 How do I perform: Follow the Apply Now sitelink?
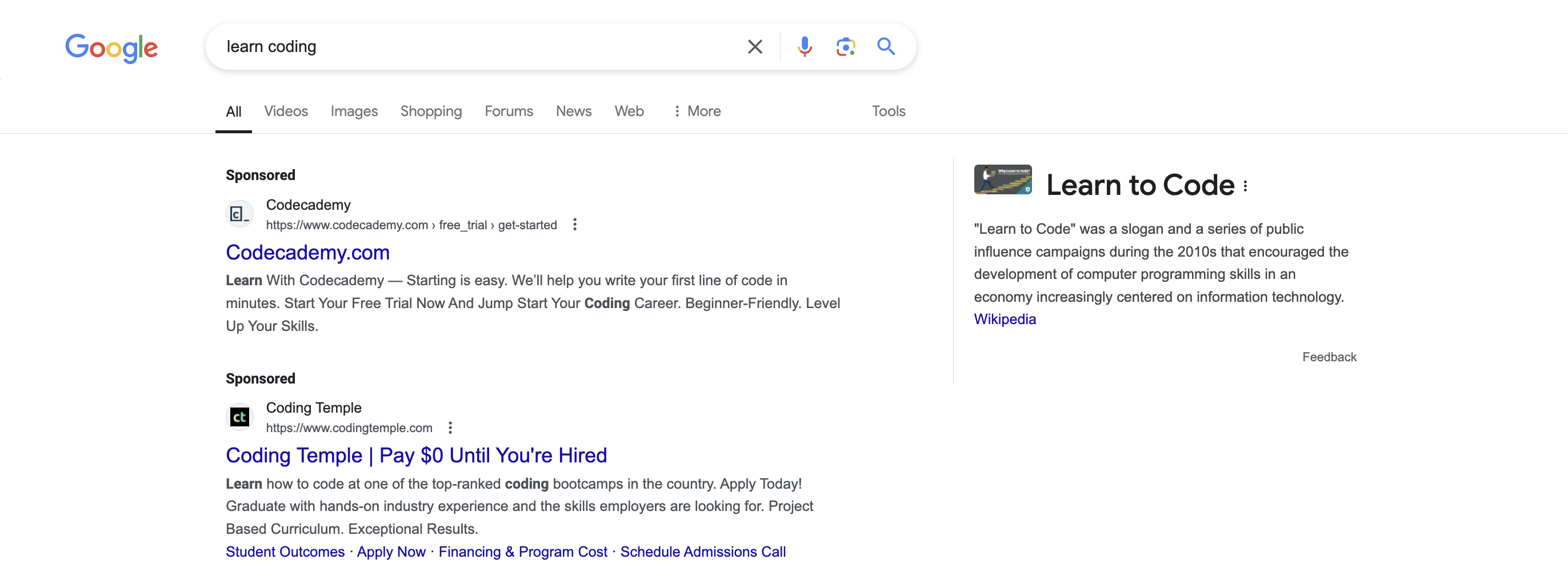click(391, 552)
